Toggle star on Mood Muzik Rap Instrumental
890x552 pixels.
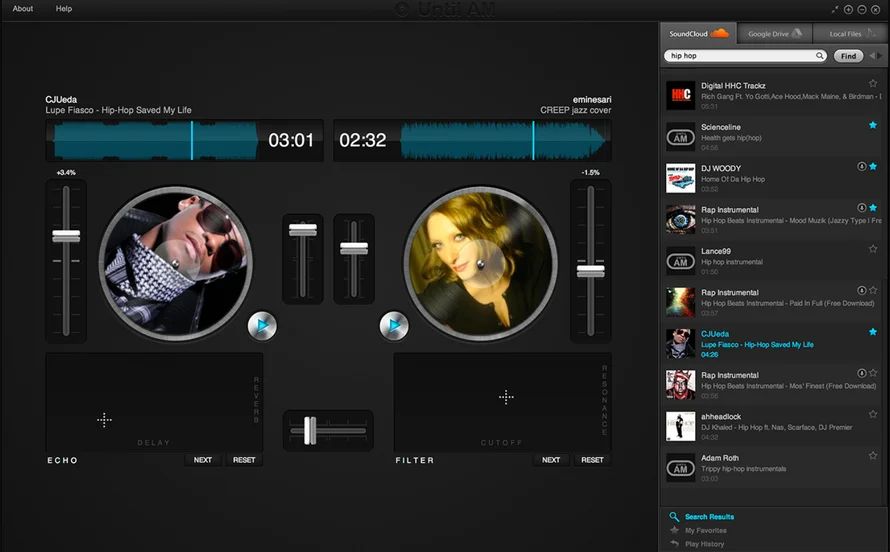point(873,208)
